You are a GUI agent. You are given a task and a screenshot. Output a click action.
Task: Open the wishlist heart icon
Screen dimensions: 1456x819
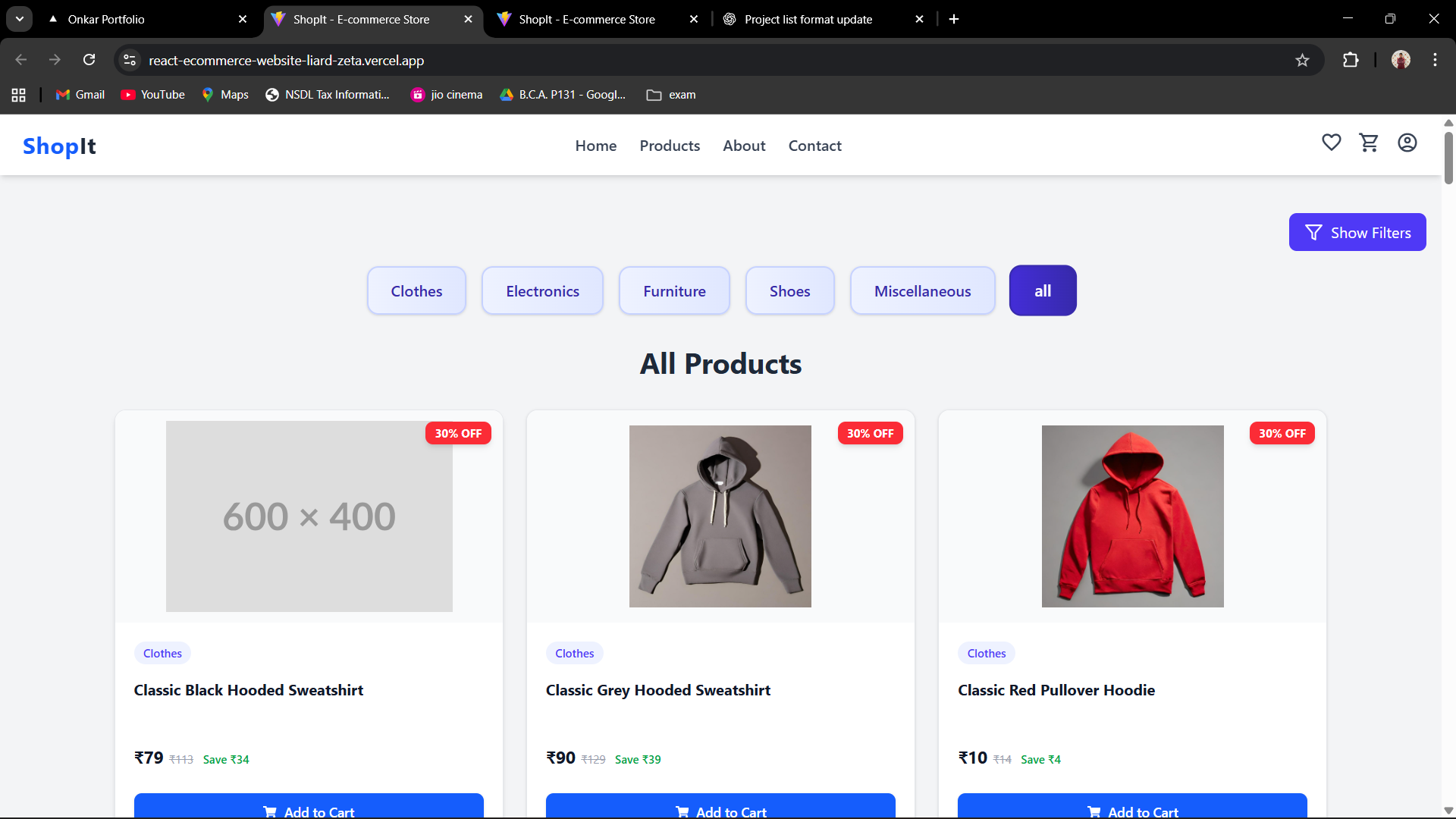[x=1331, y=143]
